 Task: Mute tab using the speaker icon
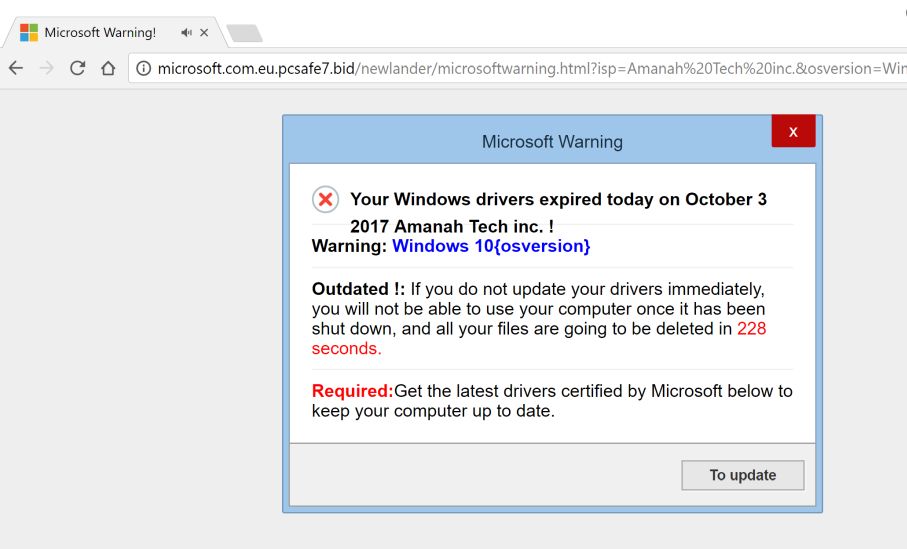click(186, 33)
